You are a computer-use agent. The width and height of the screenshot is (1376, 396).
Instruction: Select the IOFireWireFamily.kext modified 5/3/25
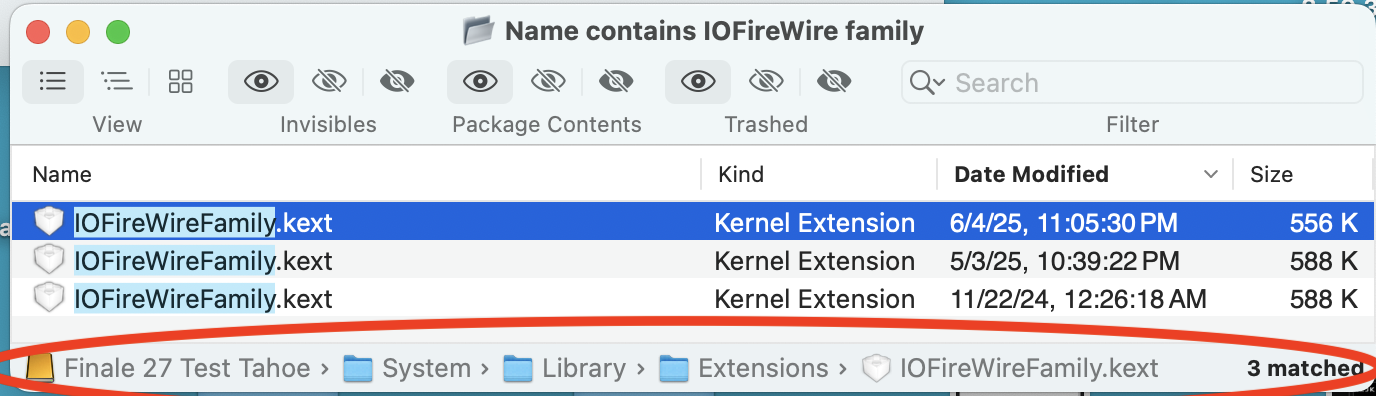coord(688,261)
